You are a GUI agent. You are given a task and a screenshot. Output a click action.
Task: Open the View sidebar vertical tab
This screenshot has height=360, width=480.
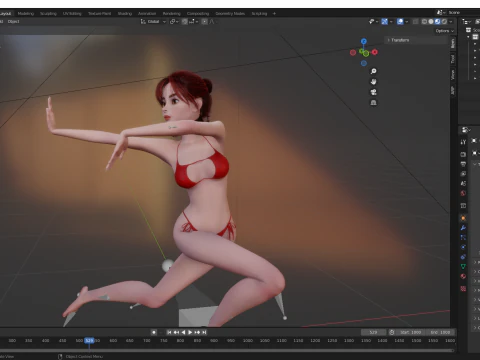pos(453,75)
